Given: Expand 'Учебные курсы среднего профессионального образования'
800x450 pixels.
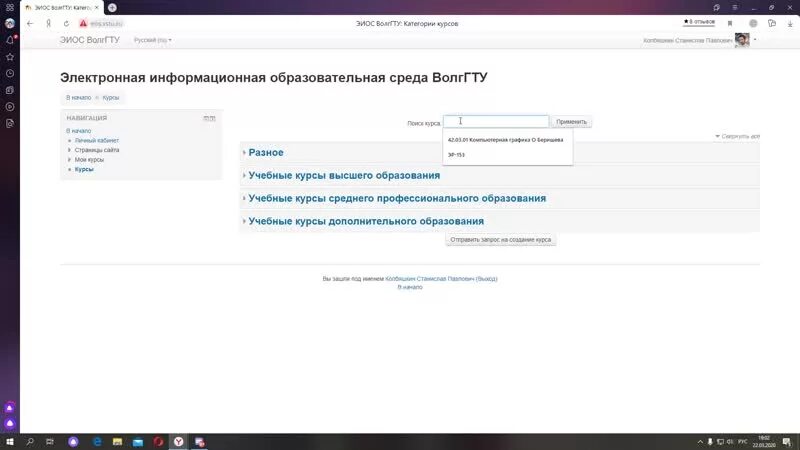Looking at the screenshot, I should click(x=397, y=198).
